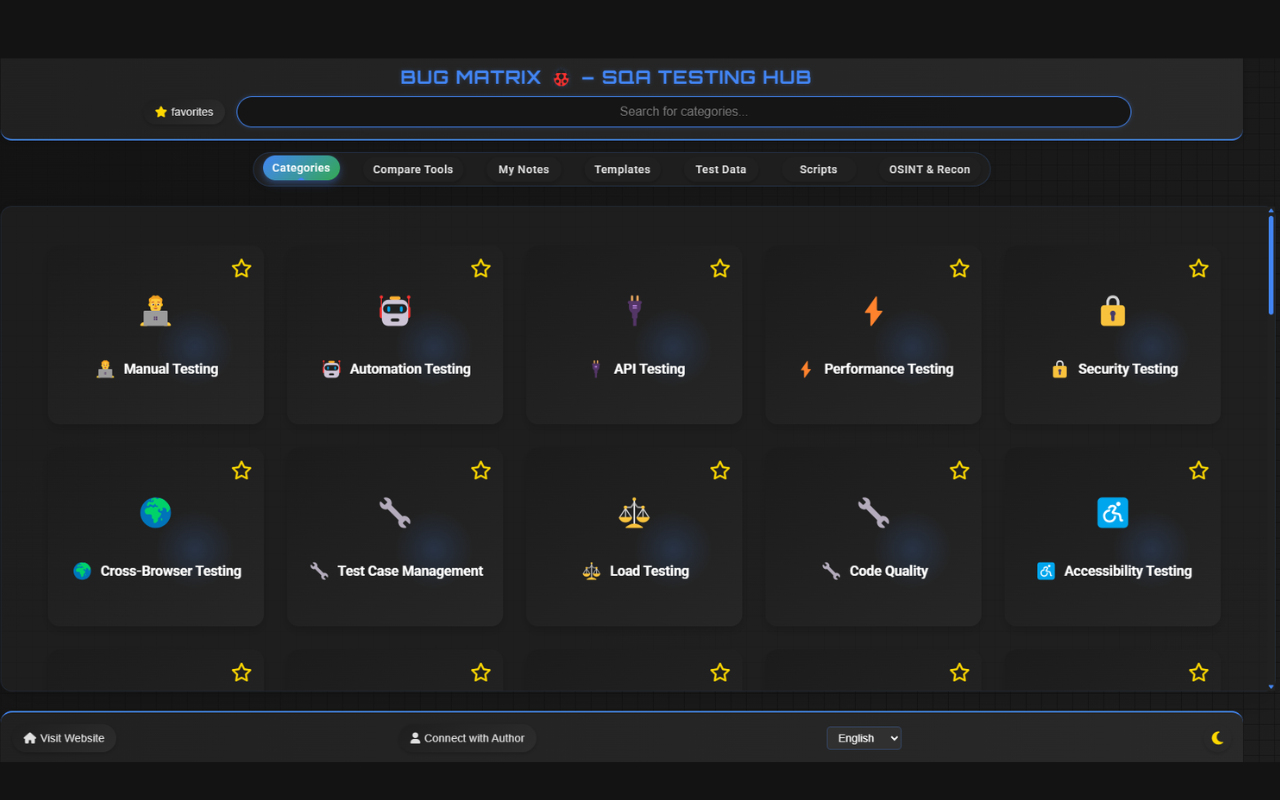1280x800 pixels.
Task: Open Connect with Author
Action: tap(467, 738)
